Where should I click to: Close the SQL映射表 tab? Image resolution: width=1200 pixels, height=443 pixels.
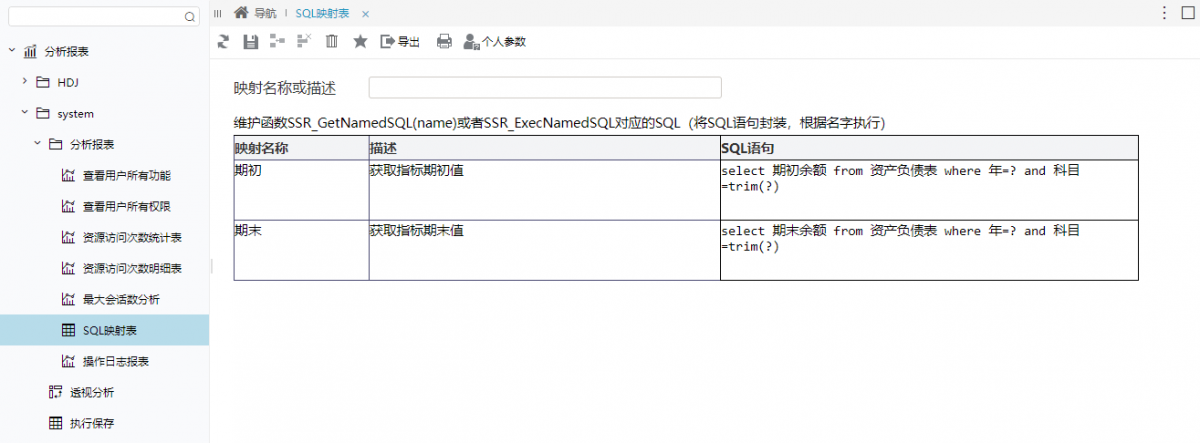tap(365, 13)
